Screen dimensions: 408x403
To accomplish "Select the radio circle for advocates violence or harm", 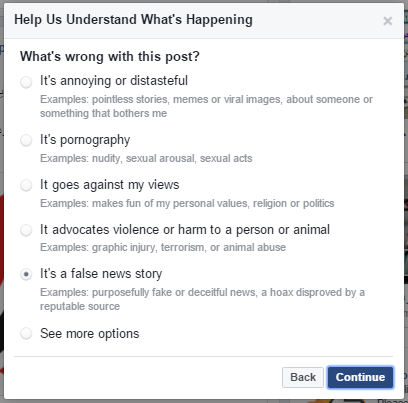I will click(x=26, y=230).
